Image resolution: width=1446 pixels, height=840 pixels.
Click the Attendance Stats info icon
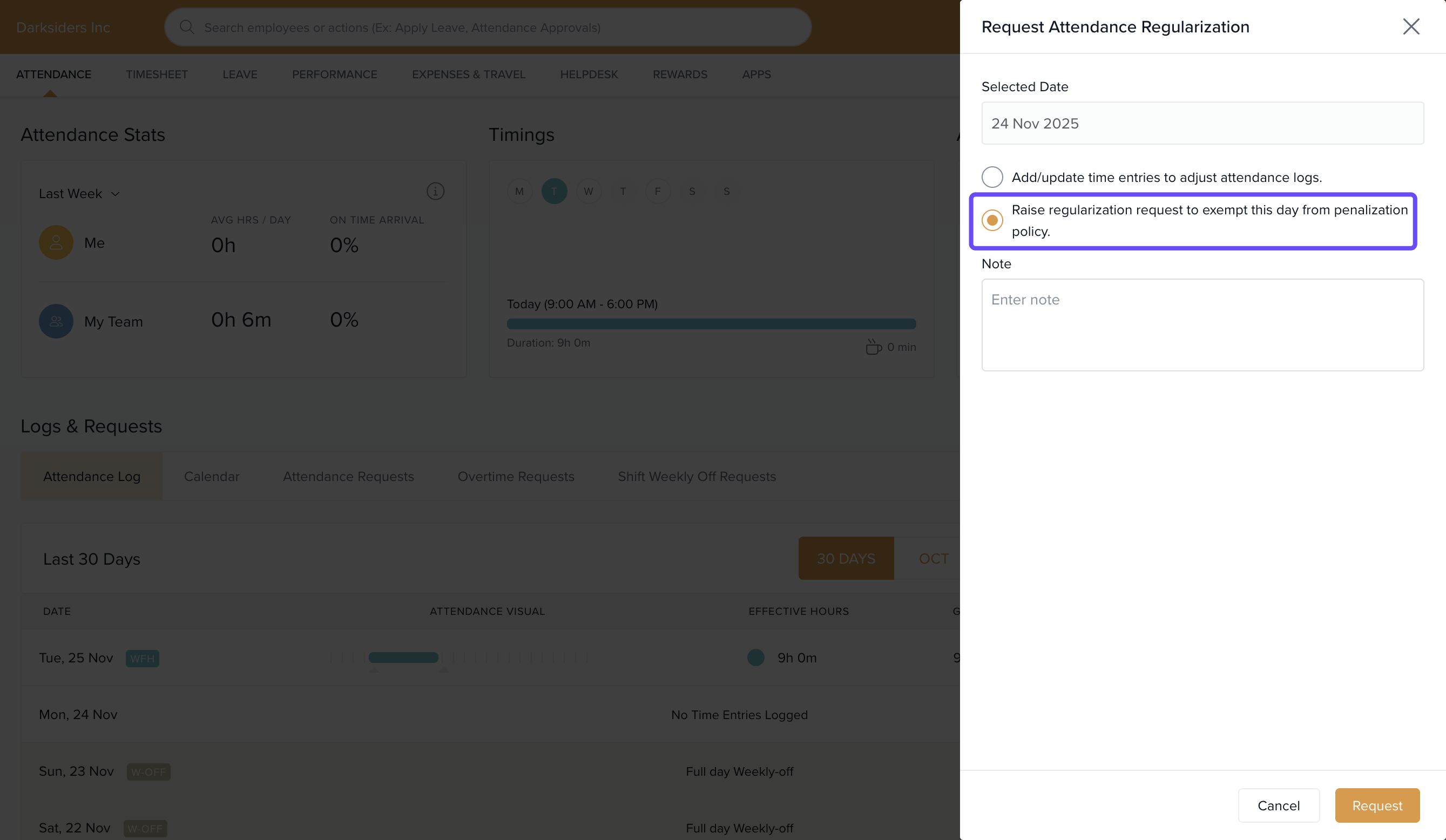point(435,191)
